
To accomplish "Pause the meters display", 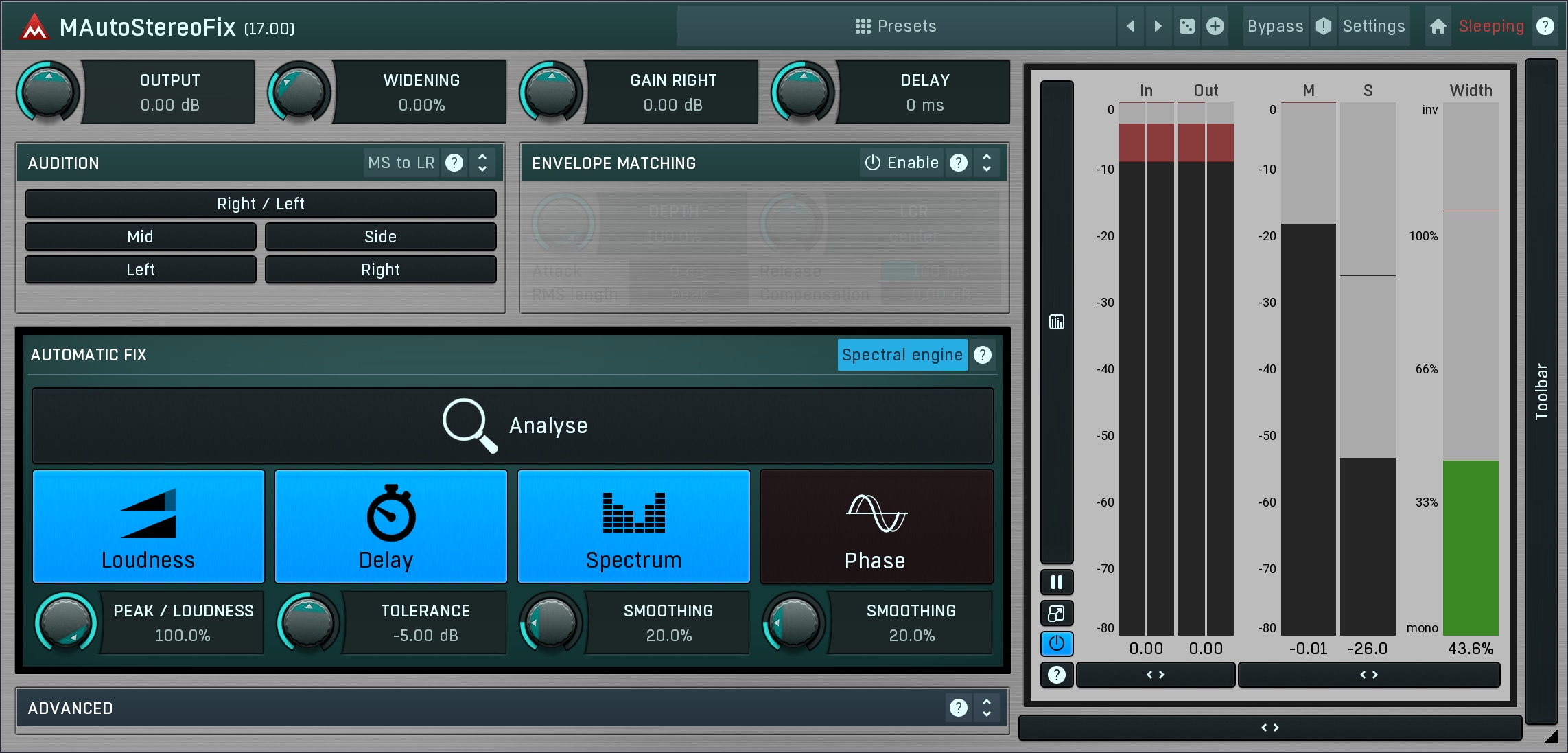I will tap(1057, 582).
